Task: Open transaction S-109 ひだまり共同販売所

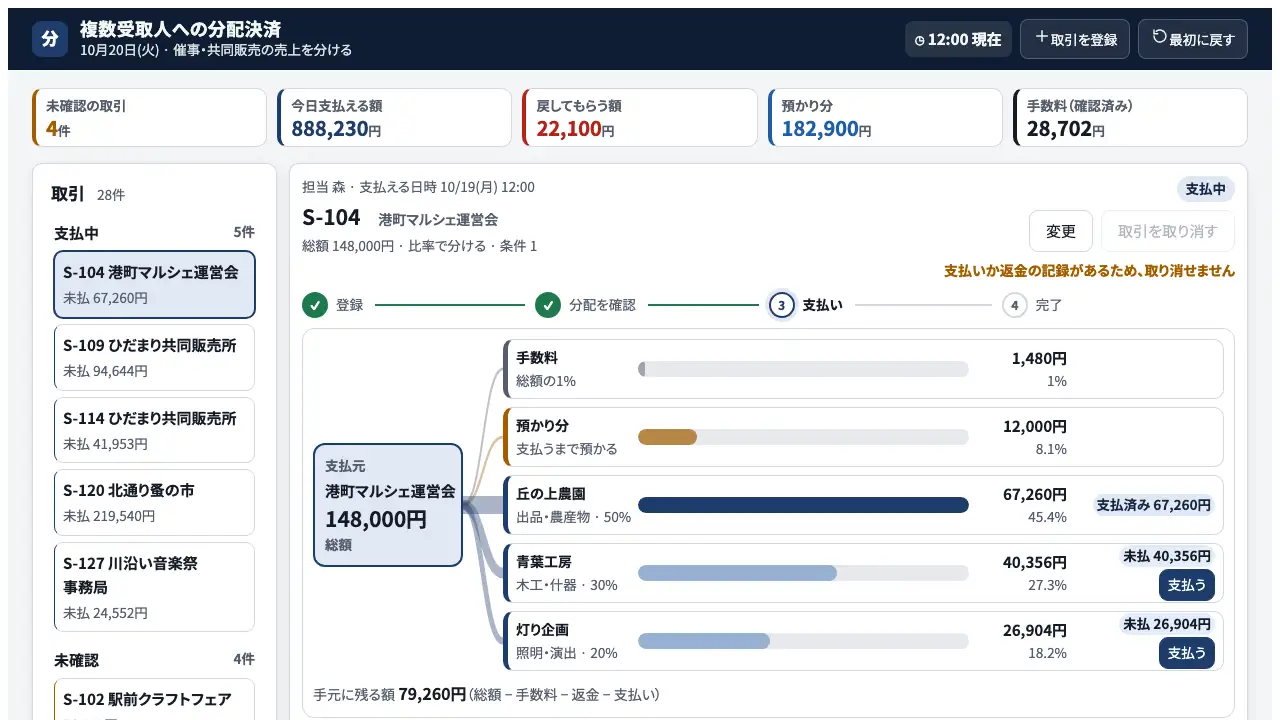Action: pos(154,358)
